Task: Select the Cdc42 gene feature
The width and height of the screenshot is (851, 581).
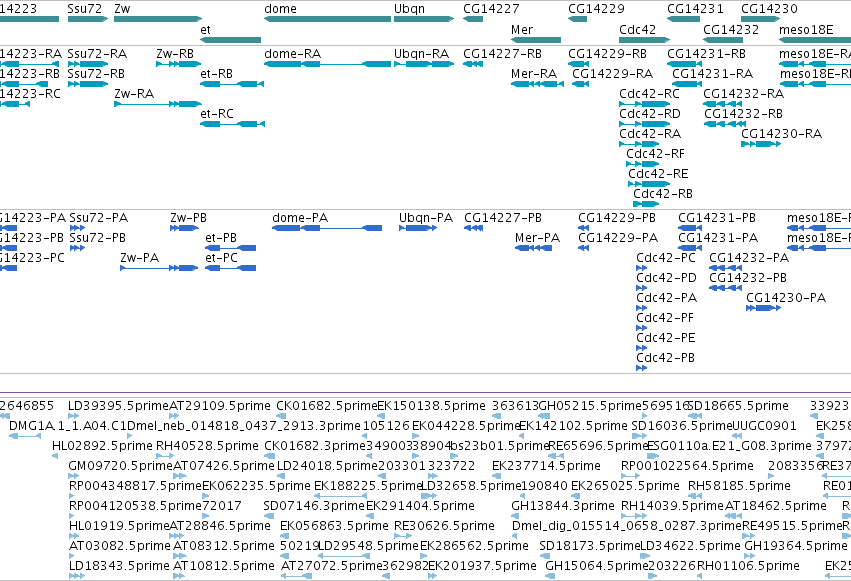Action: [x=645, y=40]
